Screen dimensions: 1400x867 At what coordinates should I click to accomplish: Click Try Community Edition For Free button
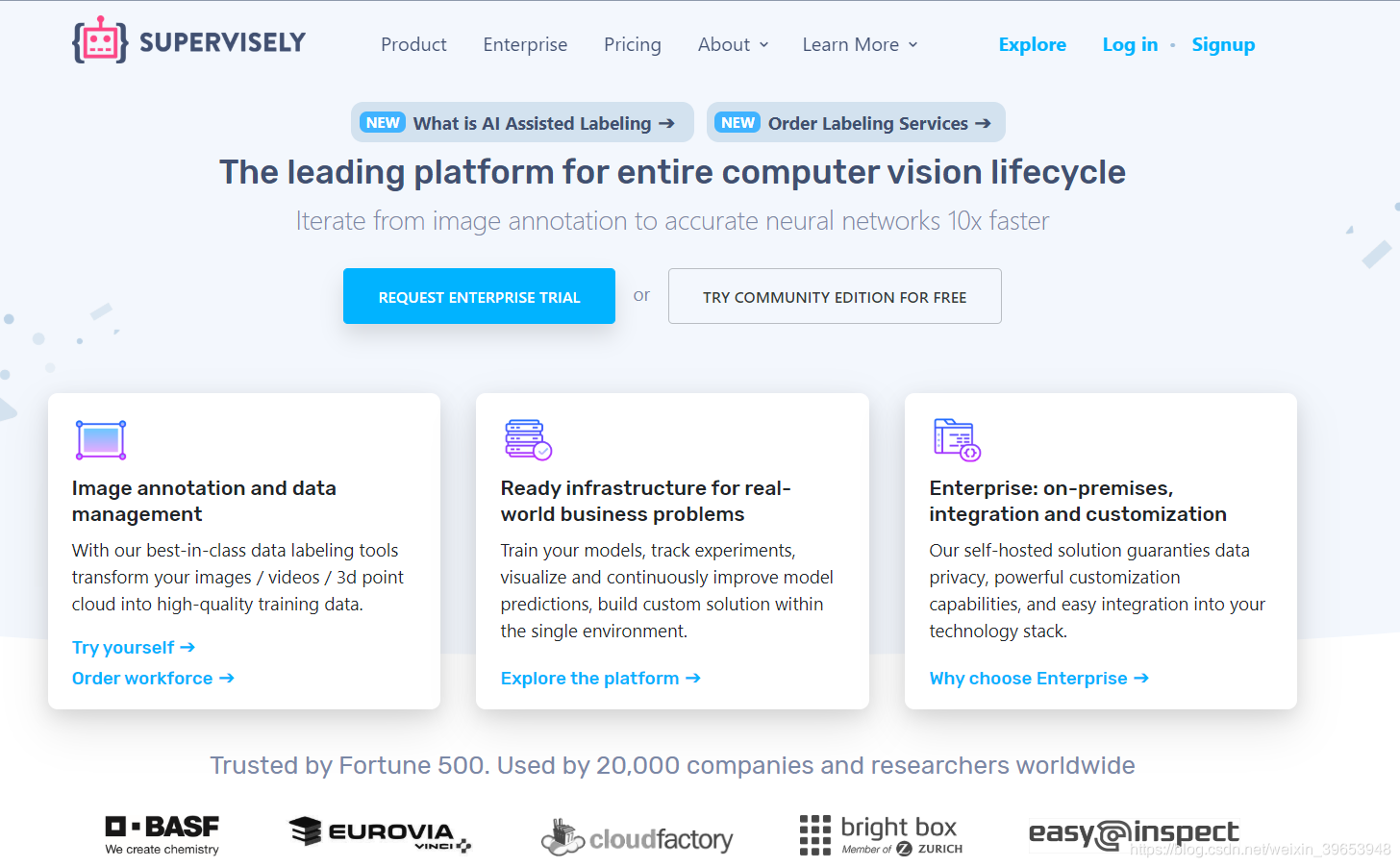(835, 296)
